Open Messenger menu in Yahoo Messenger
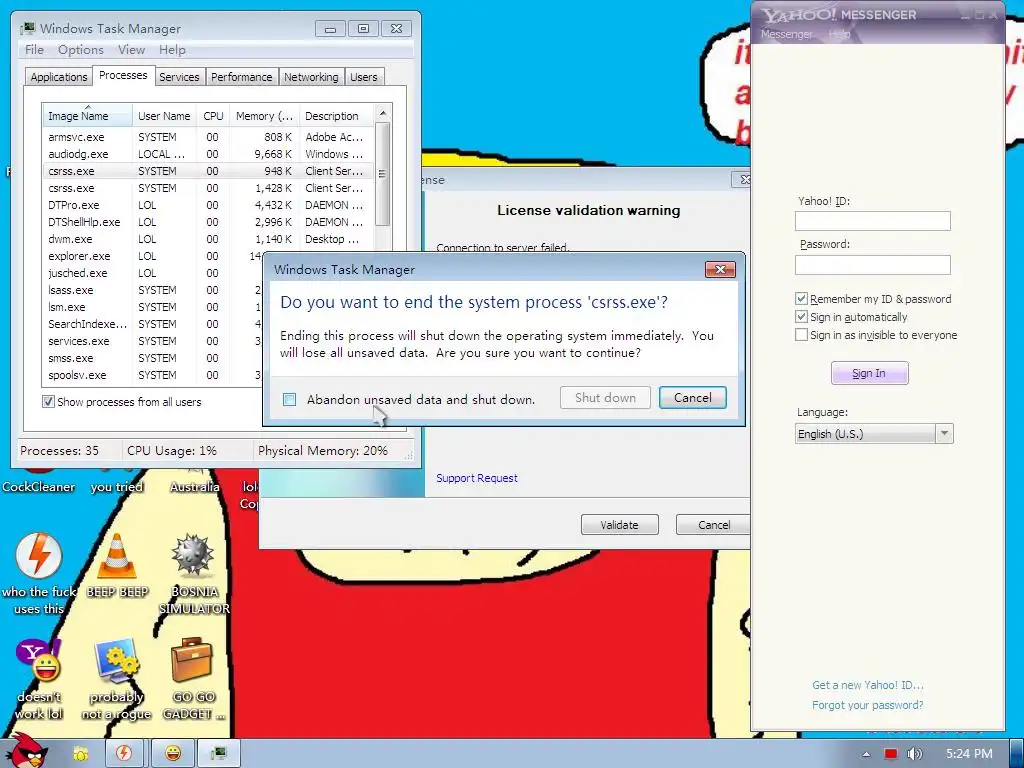This screenshot has width=1024, height=768. click(787, 34)
